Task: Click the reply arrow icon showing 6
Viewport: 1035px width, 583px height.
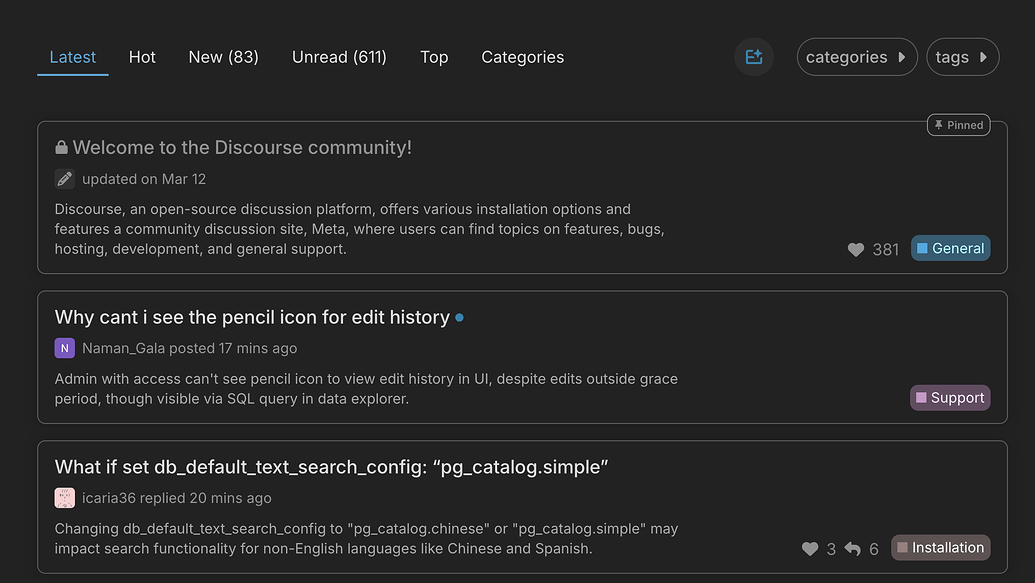Action: tap(852, 549)
